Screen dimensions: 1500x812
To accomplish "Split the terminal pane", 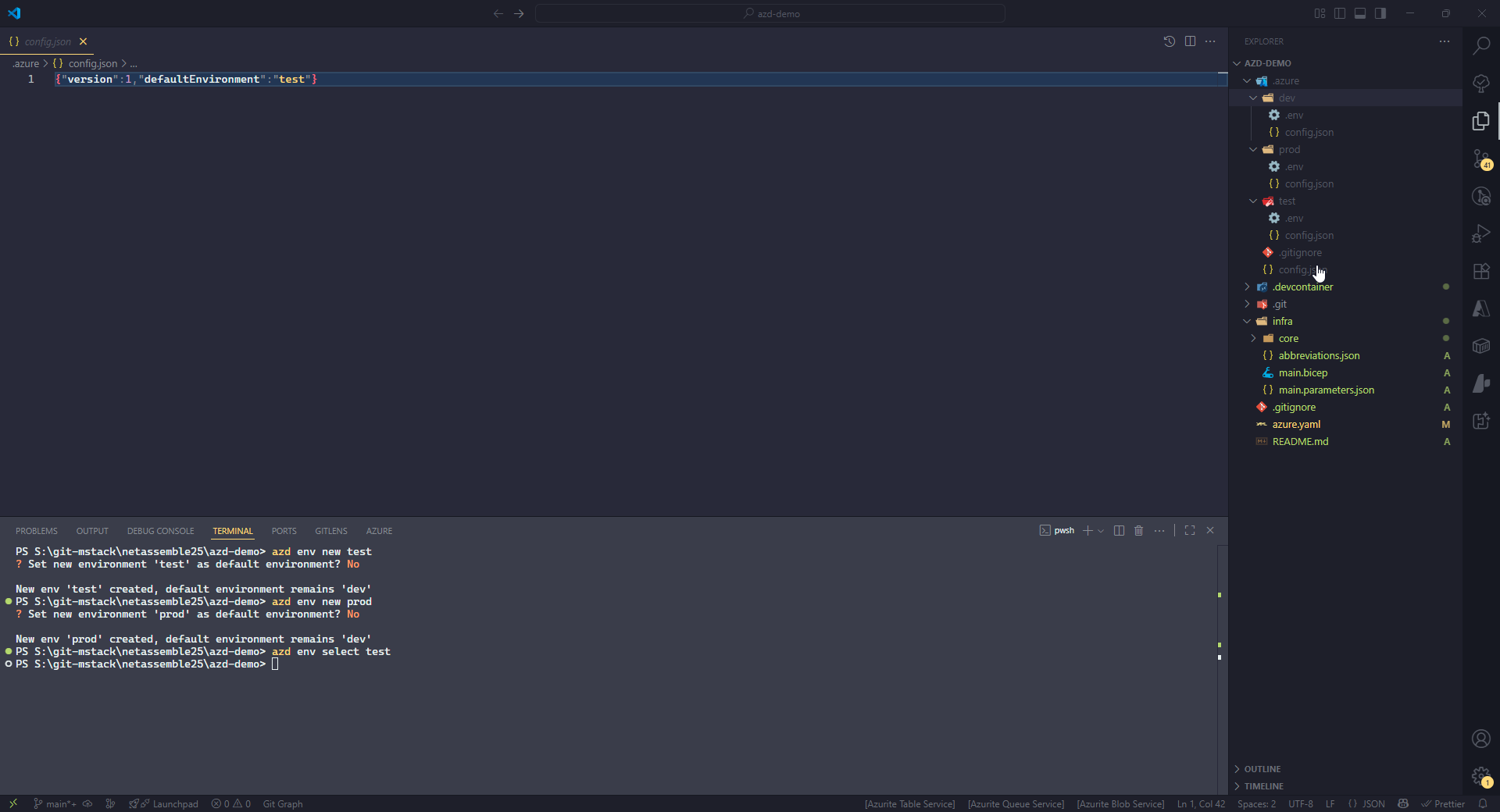I will (1119, 531).
